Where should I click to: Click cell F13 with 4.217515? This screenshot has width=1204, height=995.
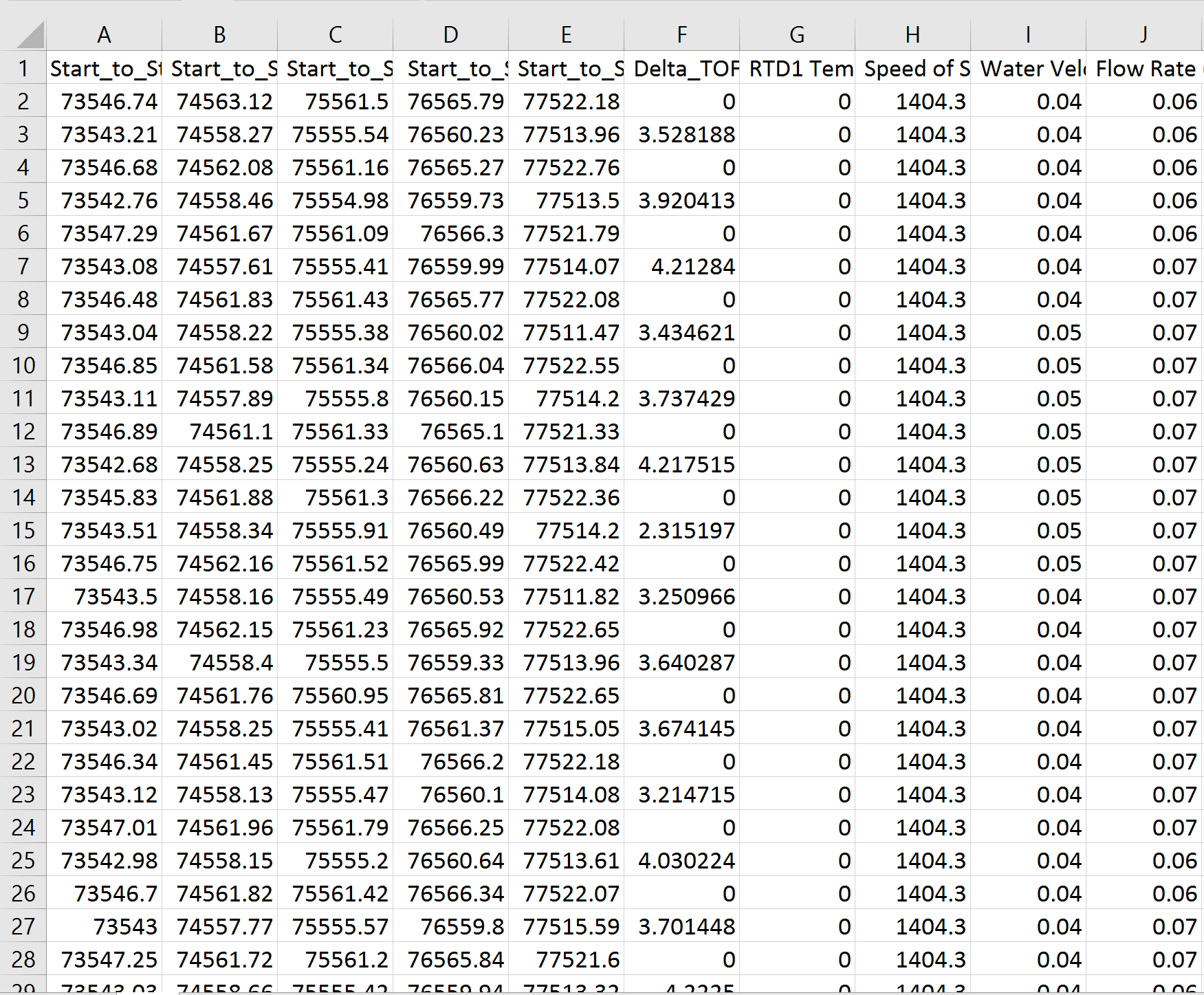tap(681, 464)
